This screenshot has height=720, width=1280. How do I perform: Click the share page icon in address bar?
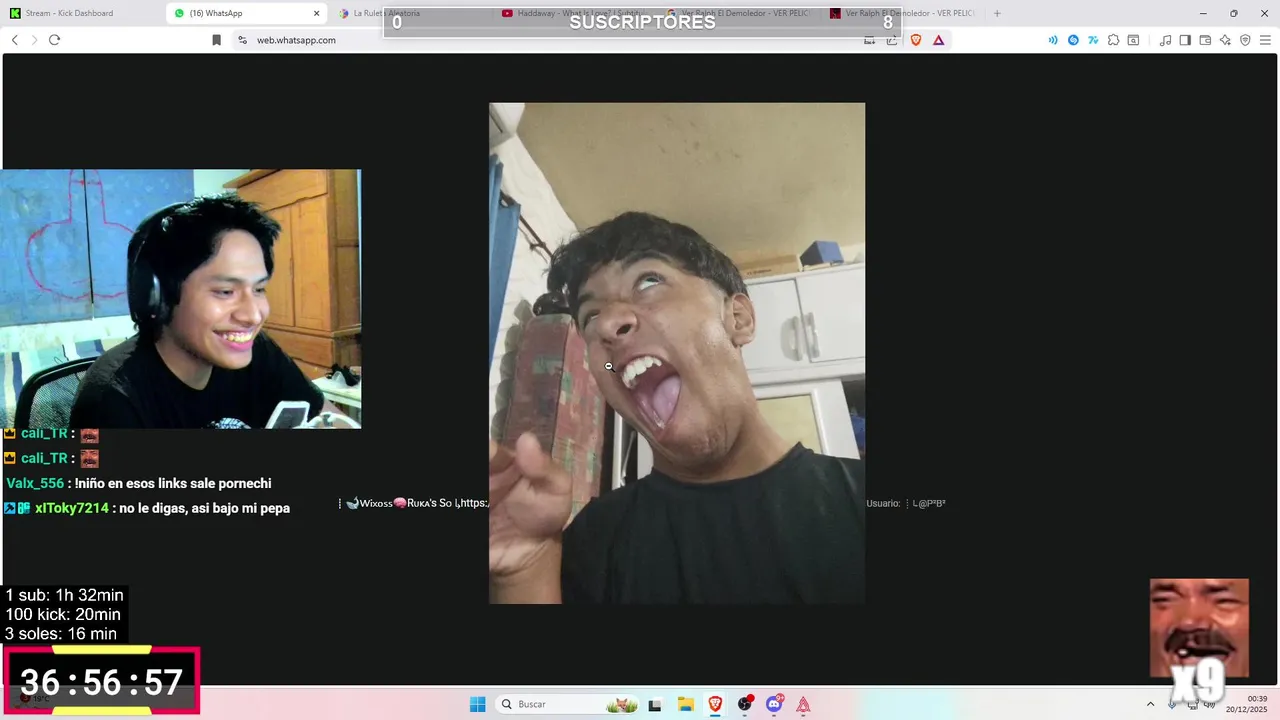[x=892, y=40]
